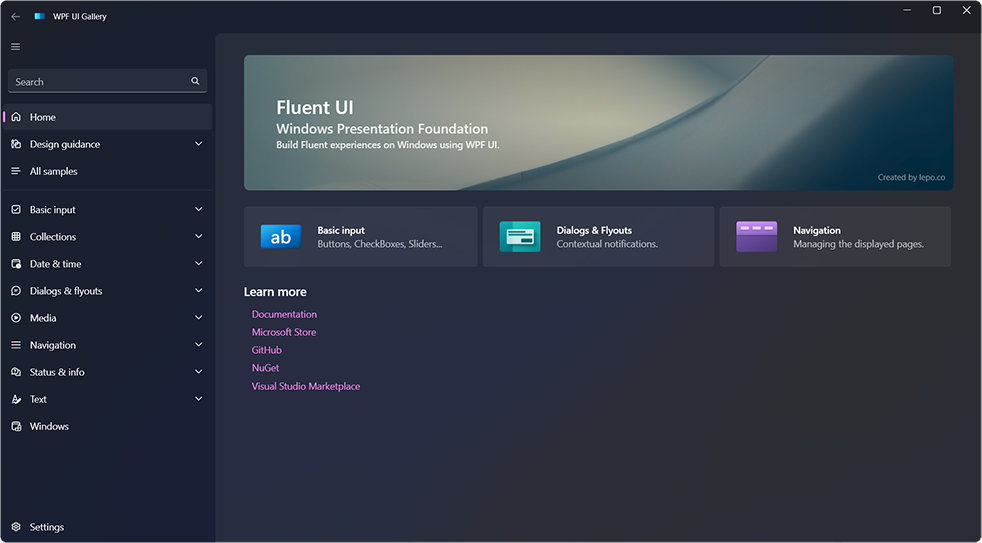The width and height of the screenshot is (982, 543).
Task: Open the Settings gear icon
Action: (x=16, y=527)
